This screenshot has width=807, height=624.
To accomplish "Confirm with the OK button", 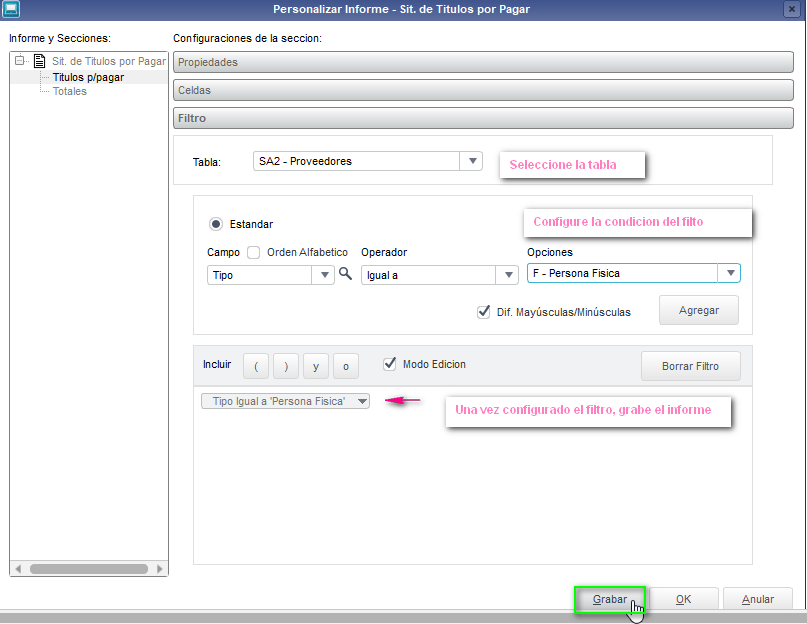I will pyautogui.click(x=683, y=599).
